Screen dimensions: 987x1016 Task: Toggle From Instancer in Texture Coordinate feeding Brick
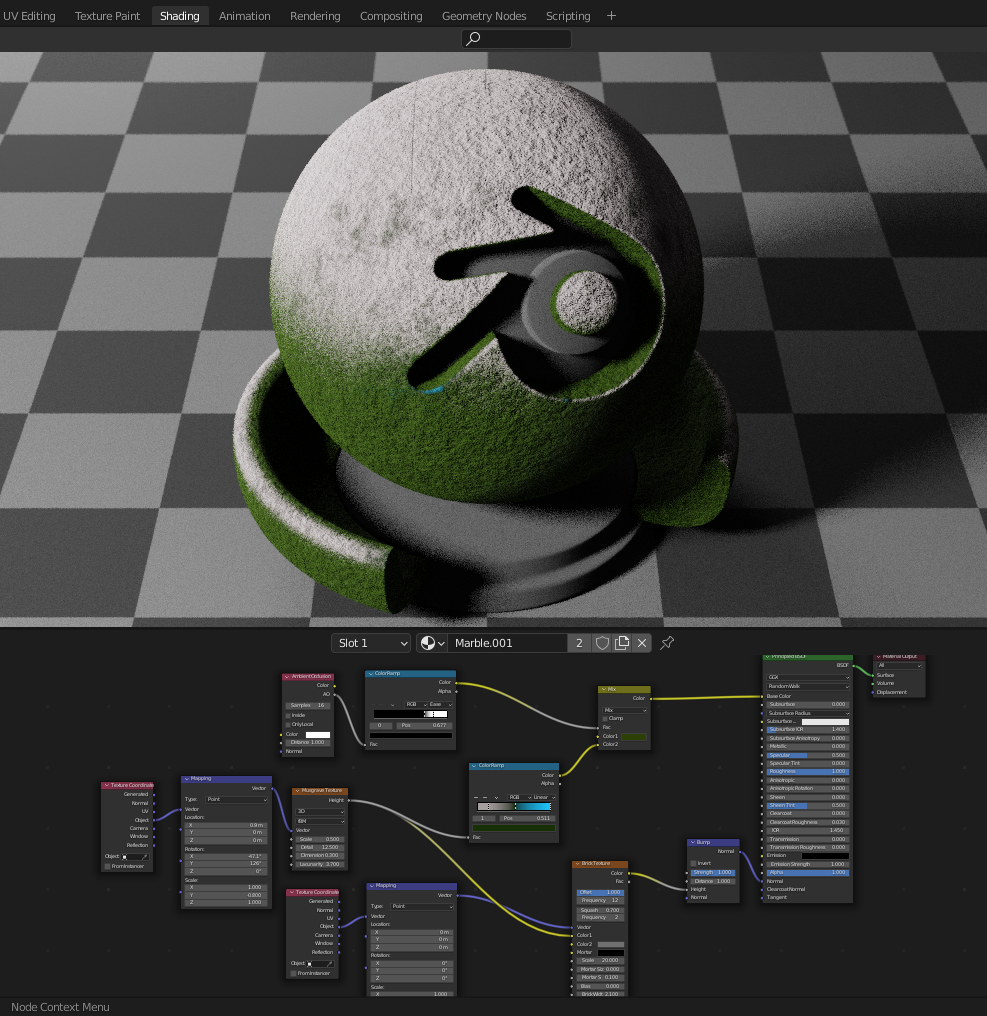pos(294,973)
